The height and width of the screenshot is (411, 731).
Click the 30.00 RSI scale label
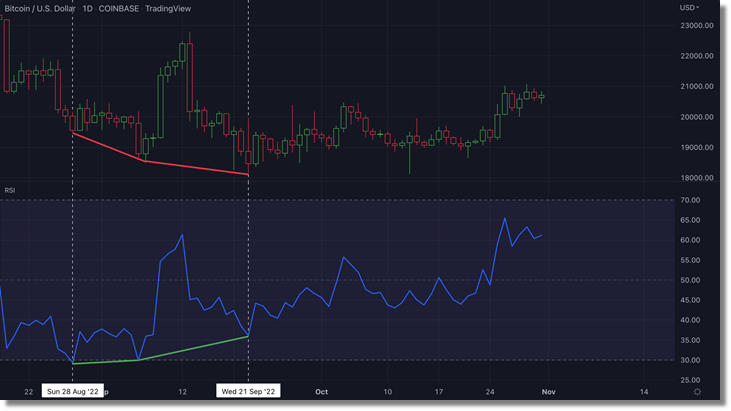(x=688, y=360)
